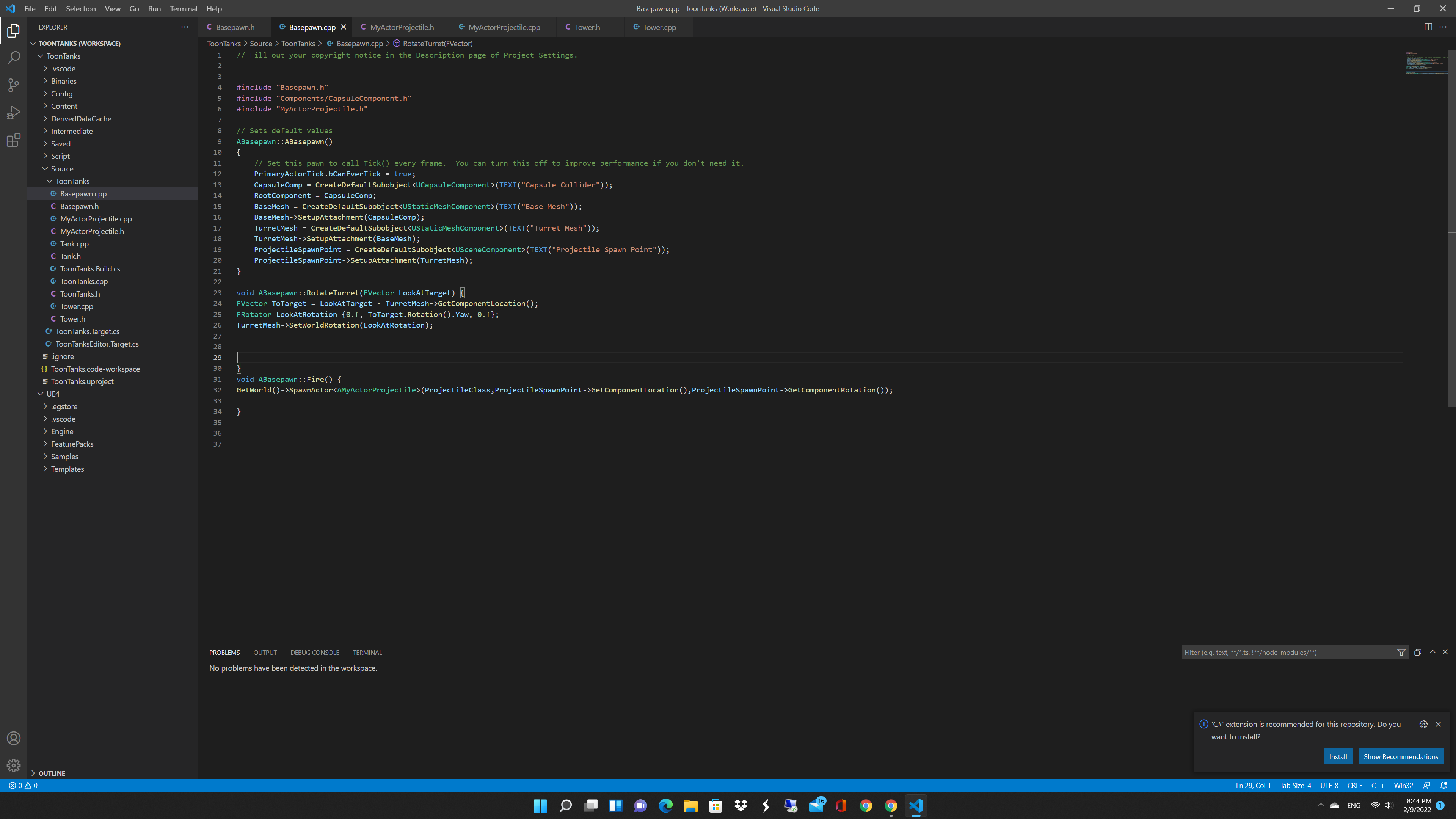Viewport: 1456px width, 819px height.
Task: Open the Search view in activity bar
Action: (x=14, y=58)
